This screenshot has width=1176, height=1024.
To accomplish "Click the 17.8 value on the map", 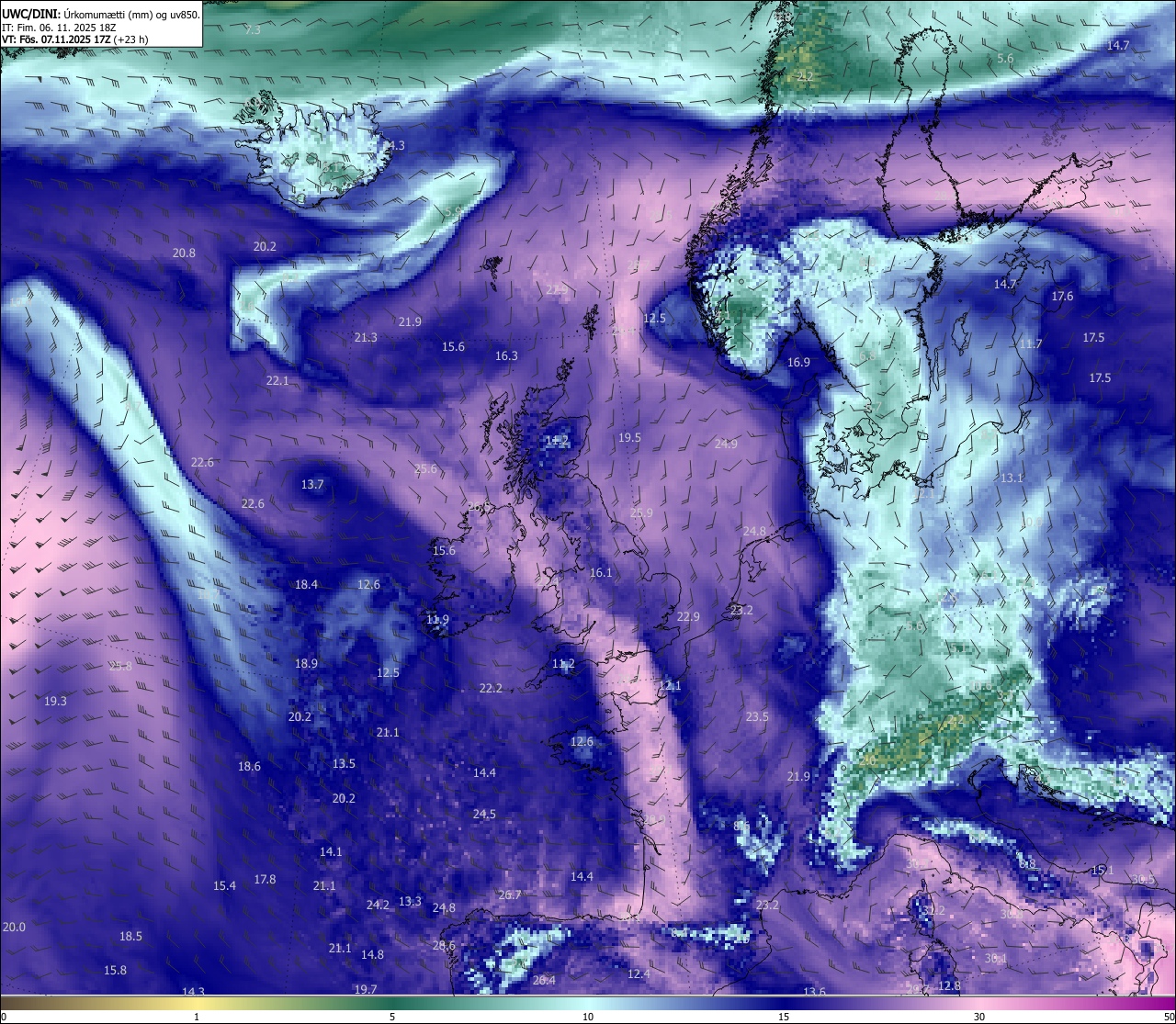I will (x=265, y=880).
